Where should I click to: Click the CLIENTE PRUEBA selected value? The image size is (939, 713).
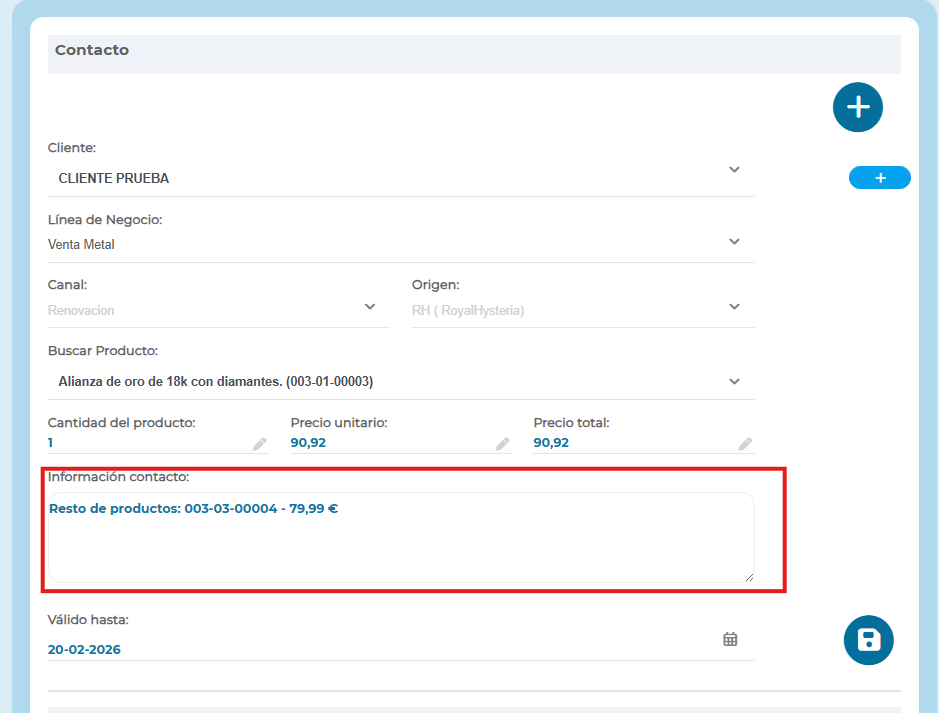114,179
